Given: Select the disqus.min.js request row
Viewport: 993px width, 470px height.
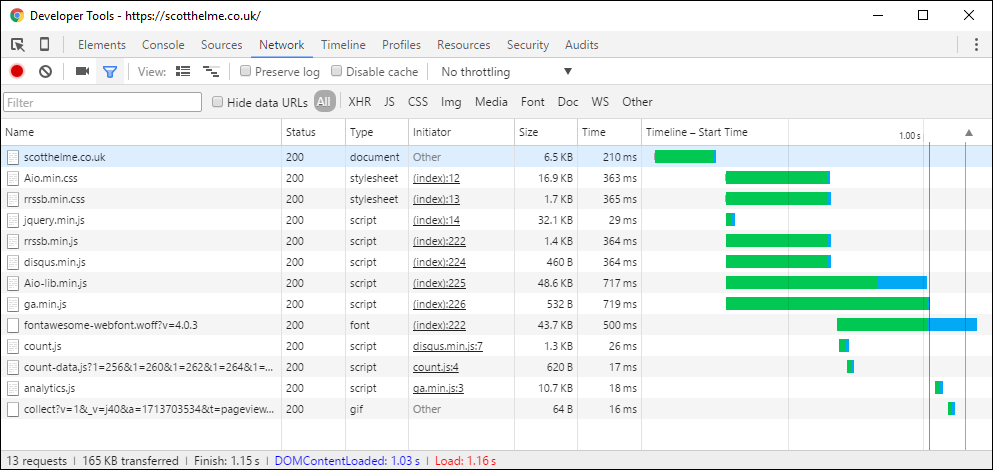Looking at the screenshot, I should pos(496,262).
